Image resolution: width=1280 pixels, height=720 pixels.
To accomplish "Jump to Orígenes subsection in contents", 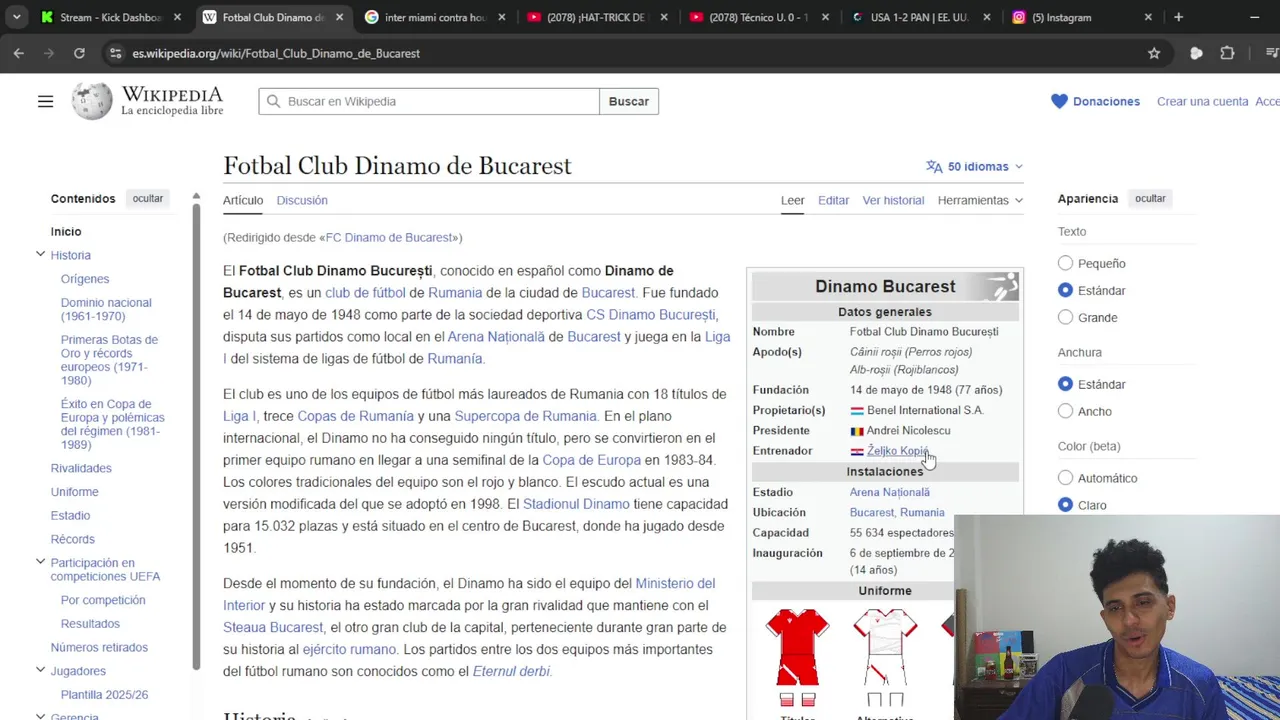I will pyautogui.click(x=85, y=279).
